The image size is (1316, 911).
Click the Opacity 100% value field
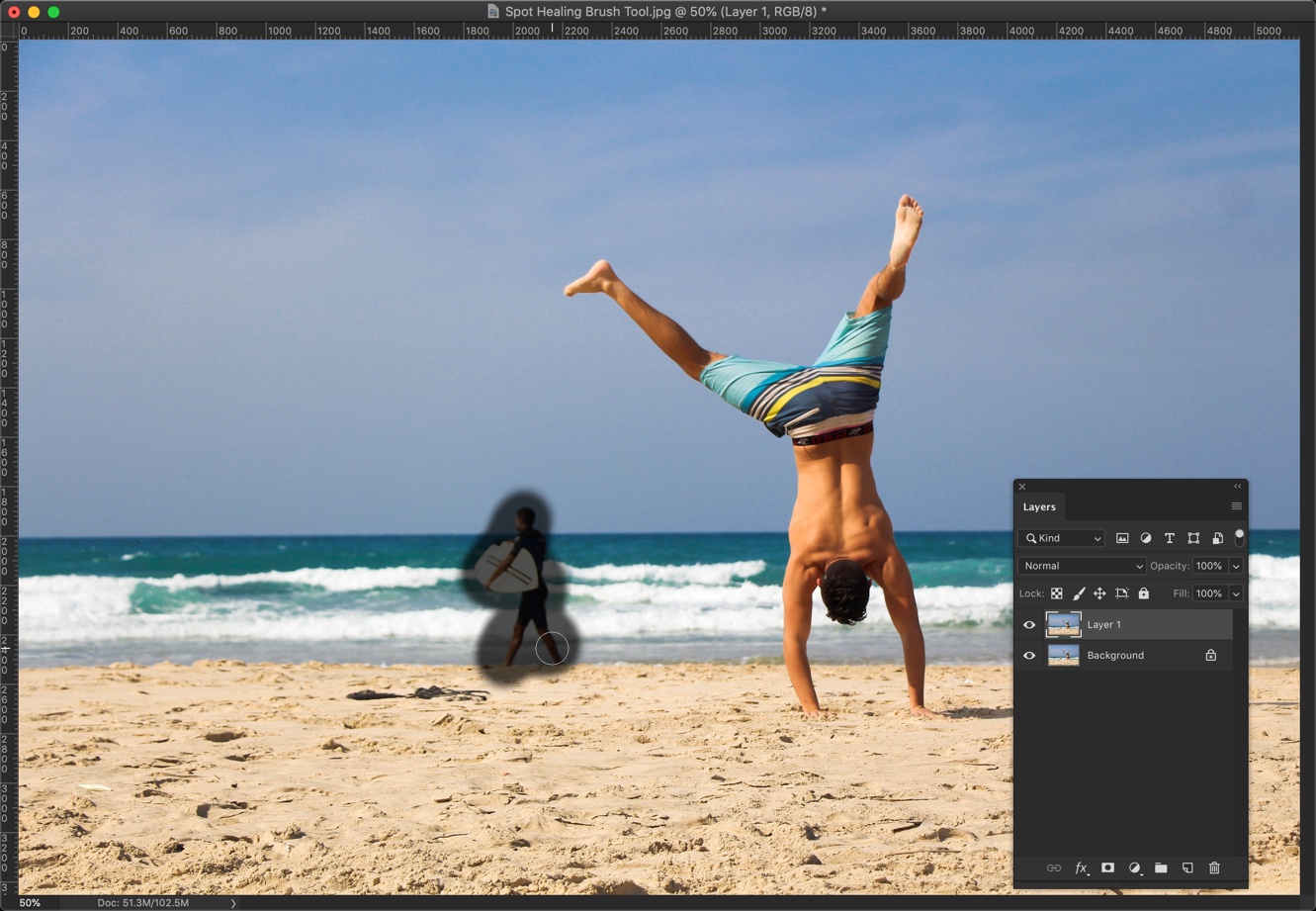(x=1209, y=566)
